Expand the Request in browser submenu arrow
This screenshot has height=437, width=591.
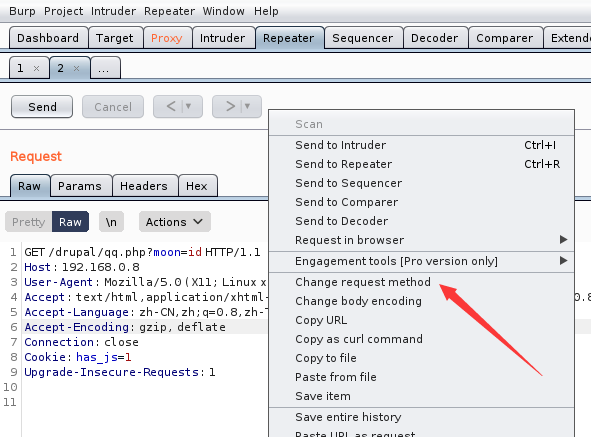click(563, 240)
